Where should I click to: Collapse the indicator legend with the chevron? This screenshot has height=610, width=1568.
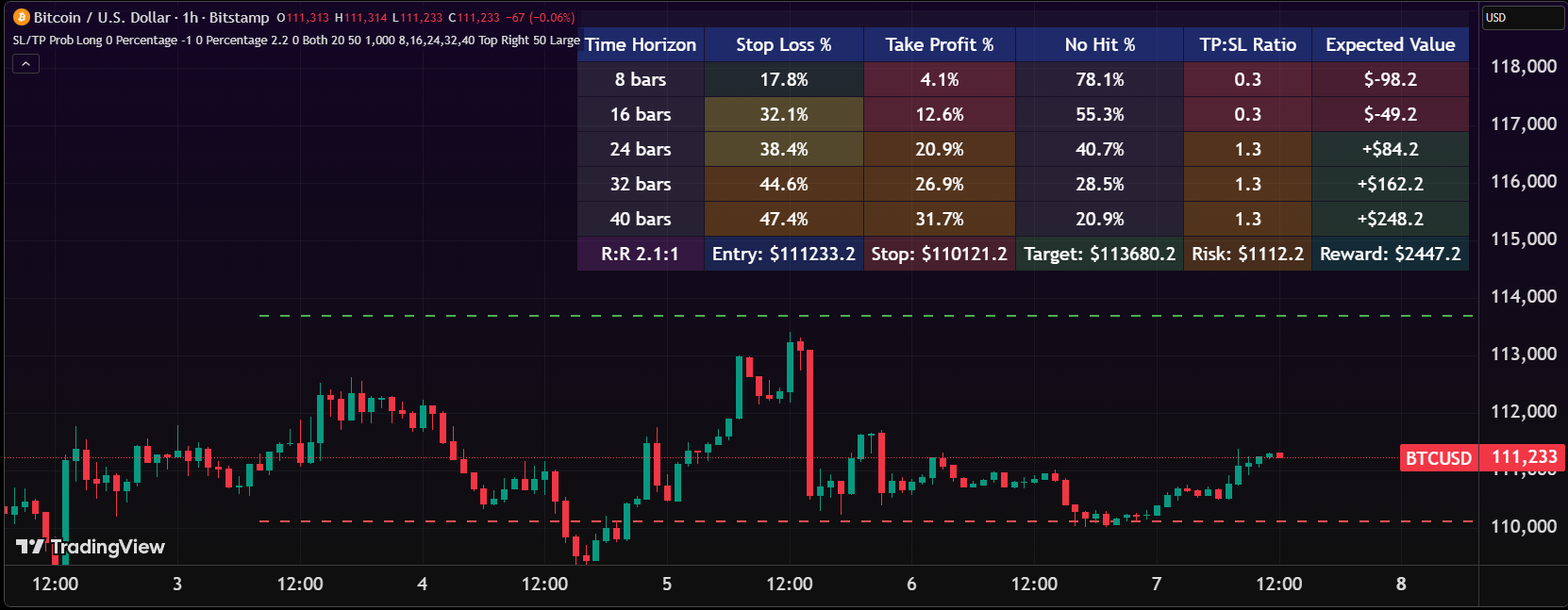click(25, 64)
